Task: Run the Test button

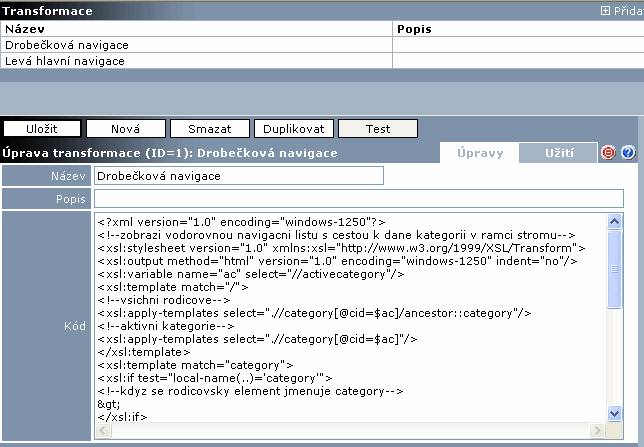Action: pyautogui.click(x=377, y=129)
